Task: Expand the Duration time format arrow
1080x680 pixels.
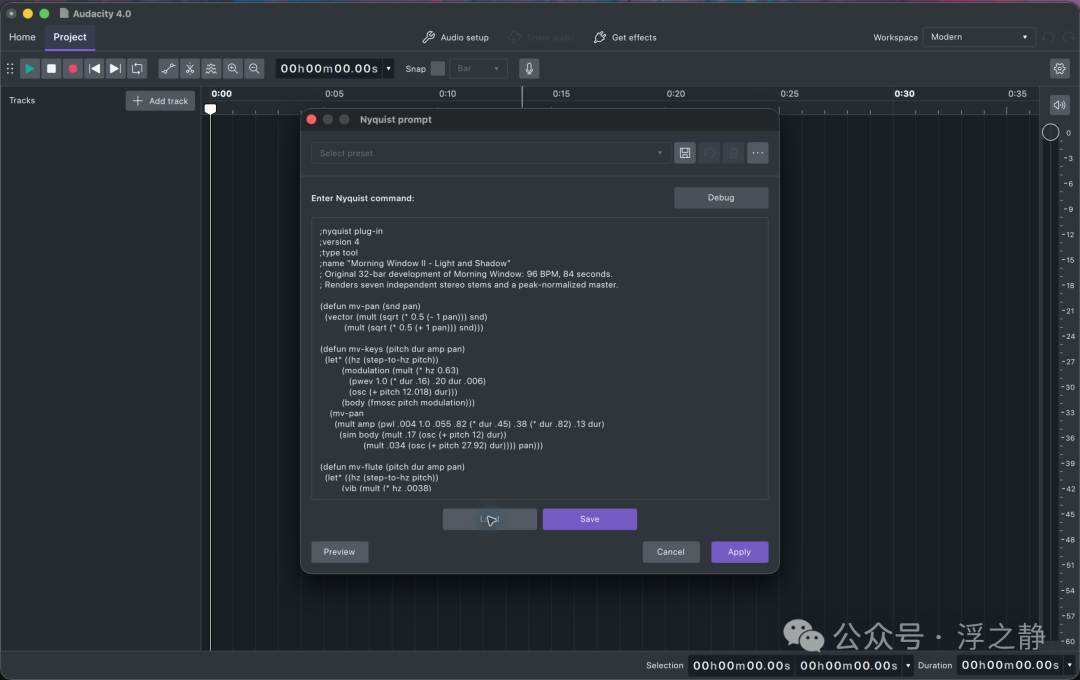Action: [1070, 666]
